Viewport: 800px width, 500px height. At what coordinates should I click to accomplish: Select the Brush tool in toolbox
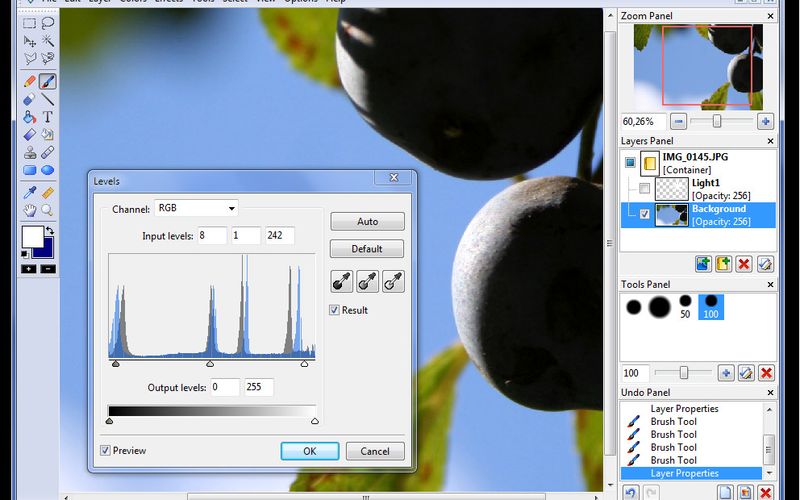pos(48,81)
